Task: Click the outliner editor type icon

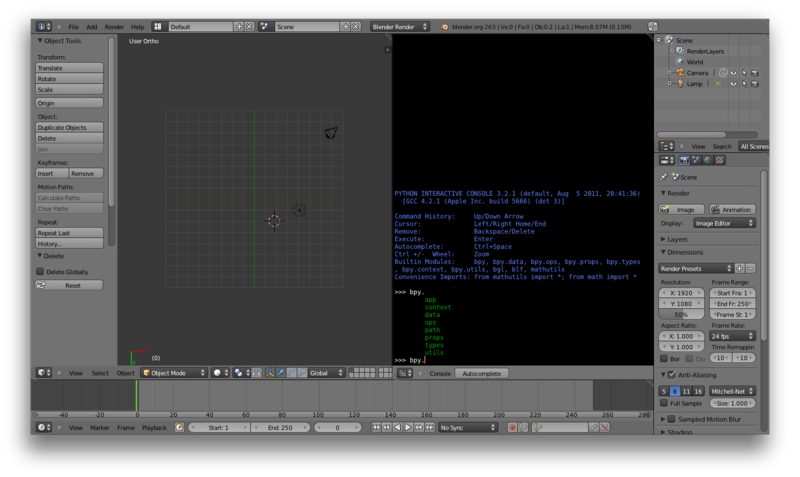Action: [x=666, y=146]
